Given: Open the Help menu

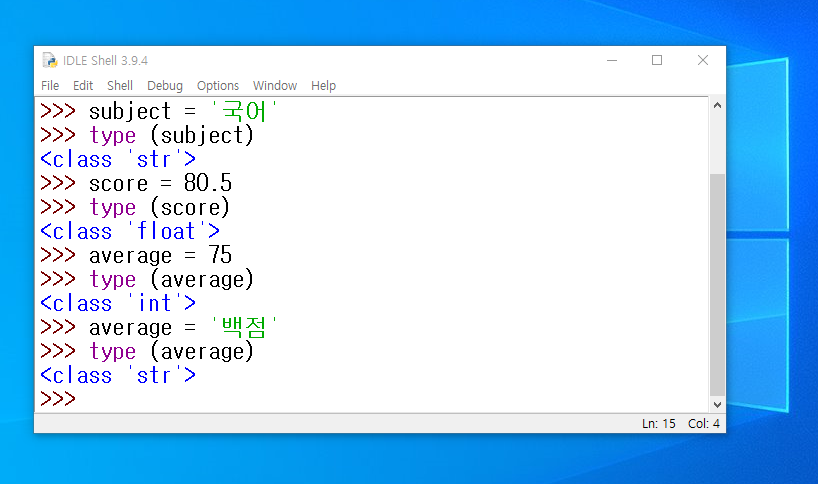Looking at the screenshot, I should coord(323,86).
